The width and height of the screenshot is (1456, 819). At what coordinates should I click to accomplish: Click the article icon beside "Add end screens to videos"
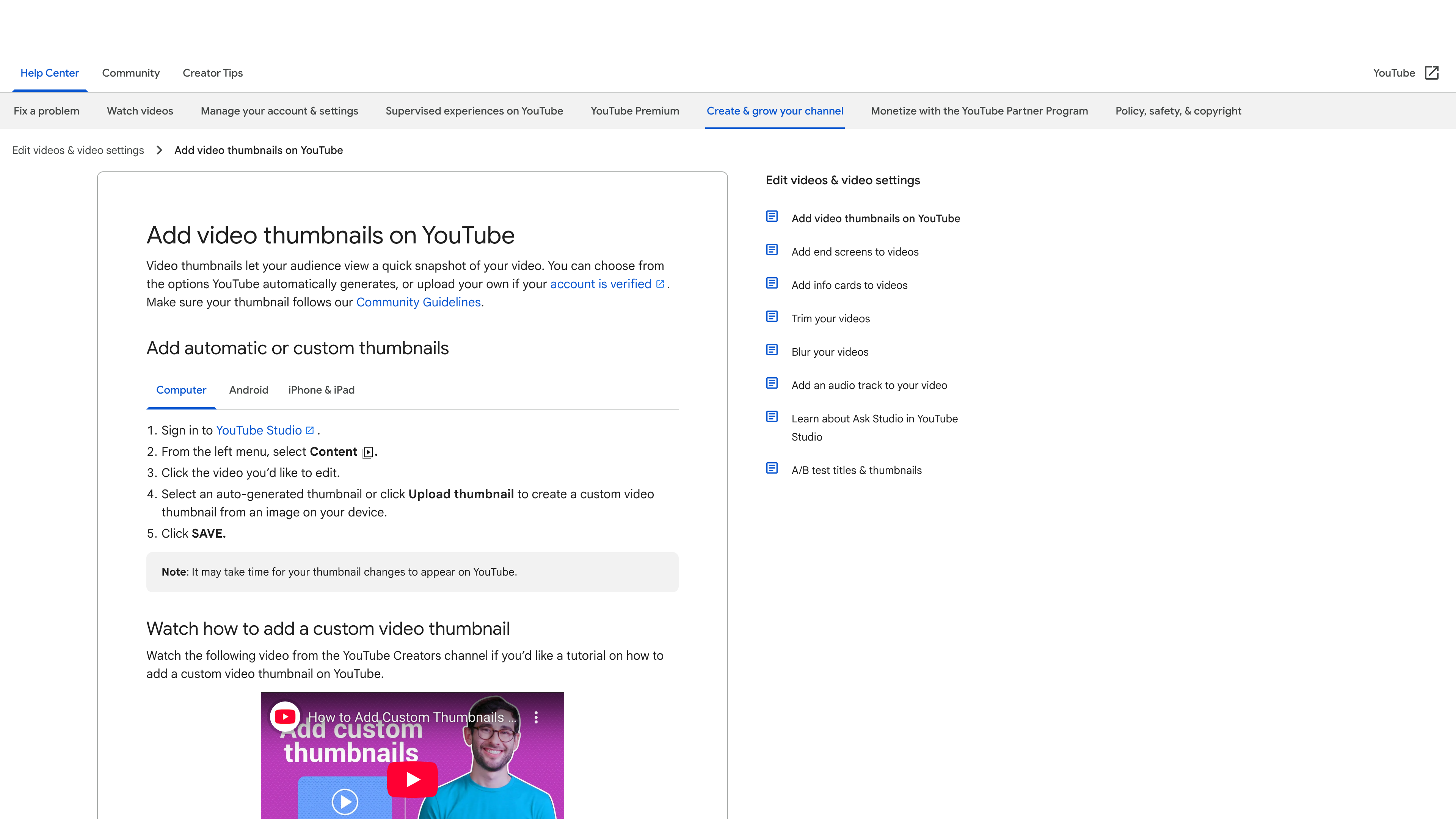[772, 249]
